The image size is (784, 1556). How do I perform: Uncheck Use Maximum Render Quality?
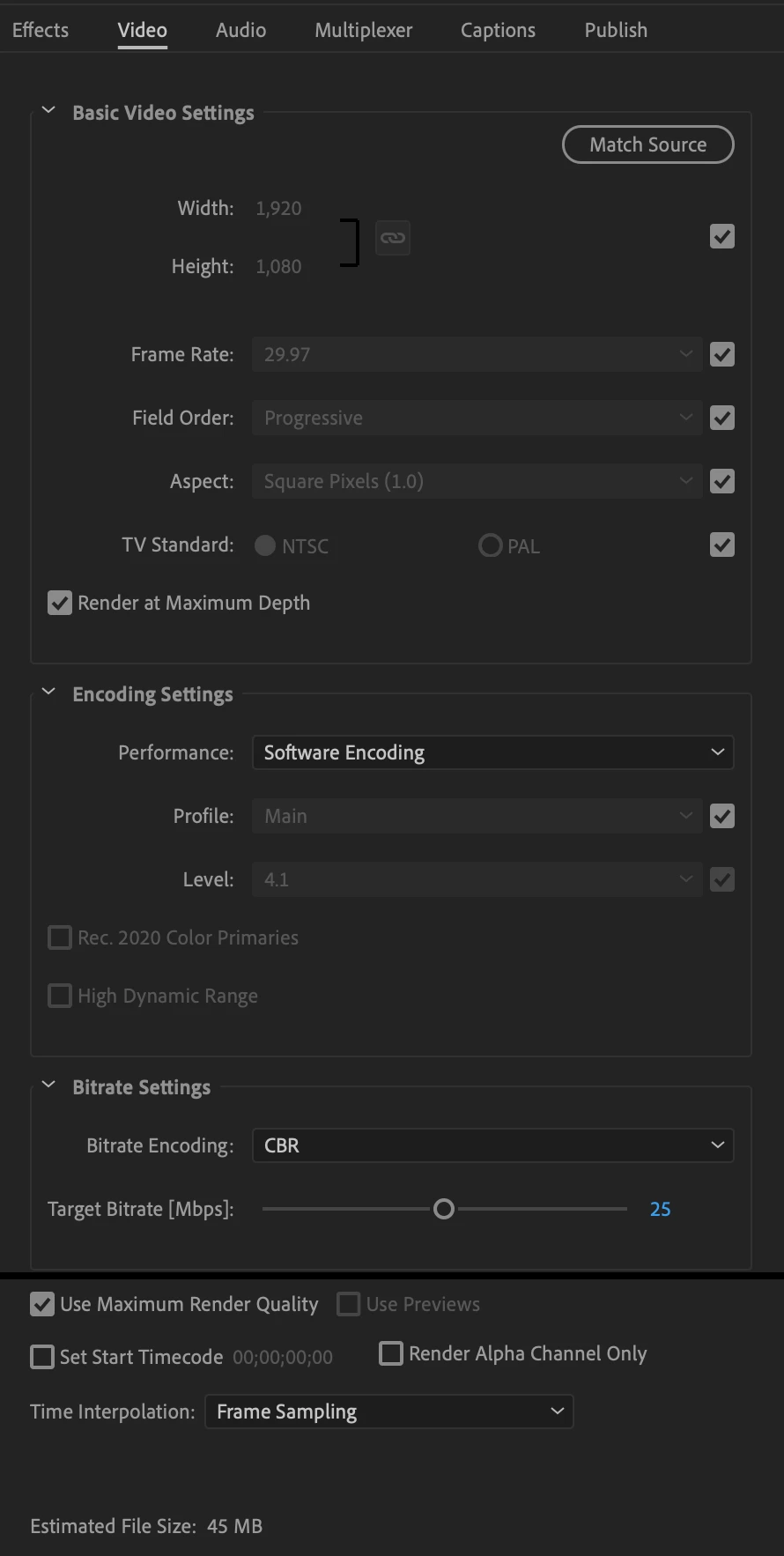(42, 1304)
